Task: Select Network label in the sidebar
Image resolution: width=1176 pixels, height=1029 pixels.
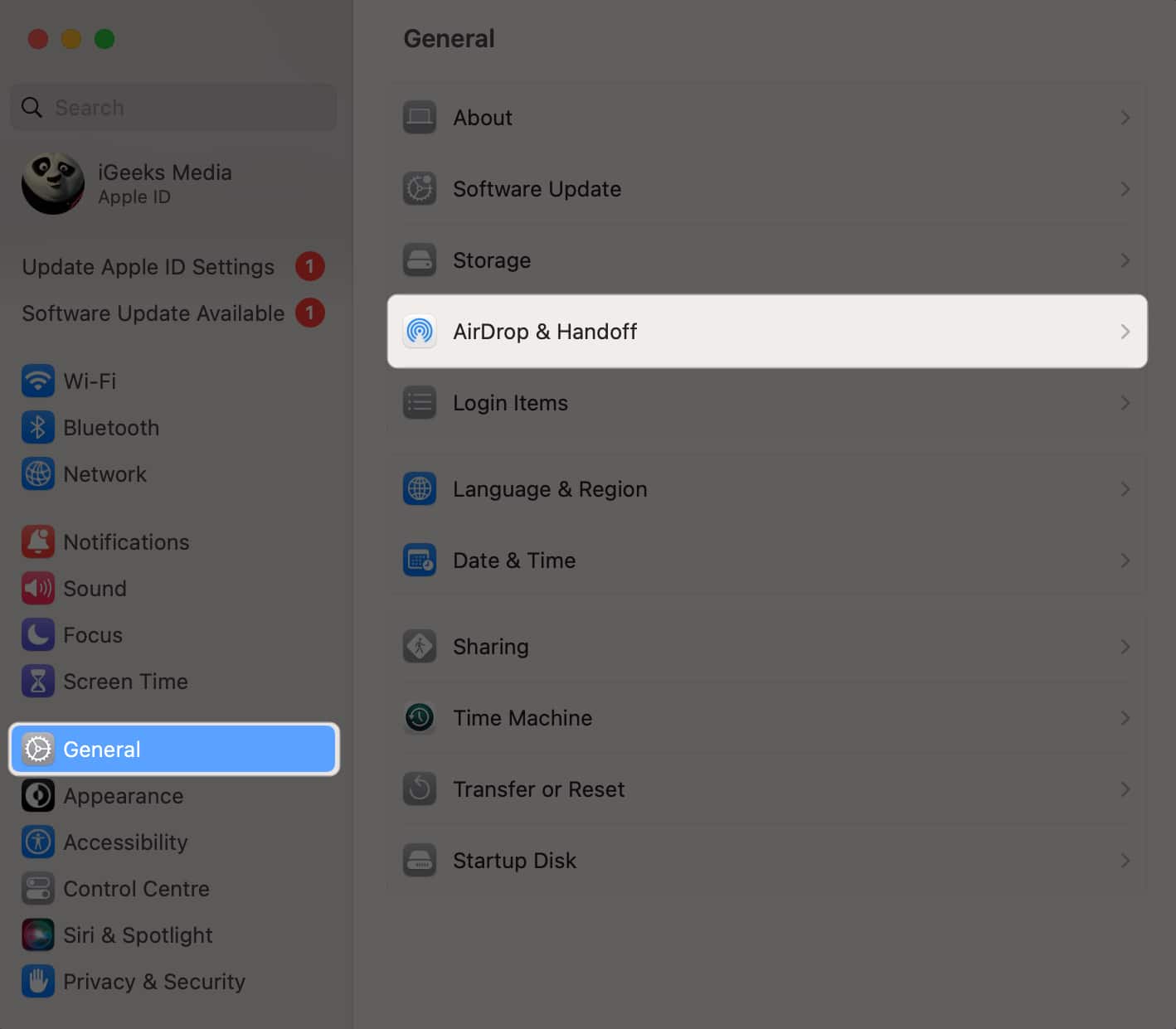Action: pyautogui.click(x=104, y=474)
